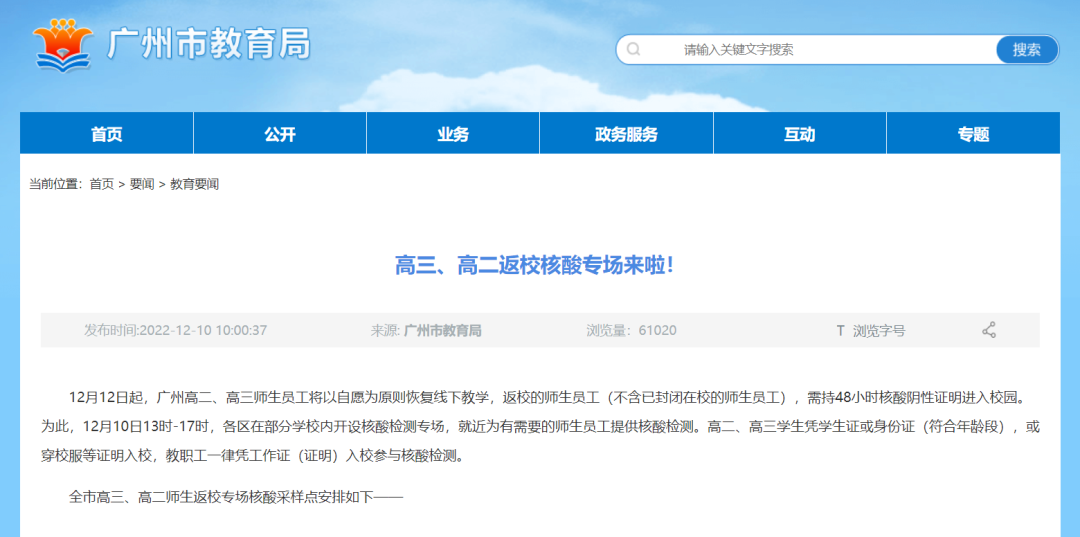Click 教育要闻 in the breadcrumb trail

coord(194,185)
